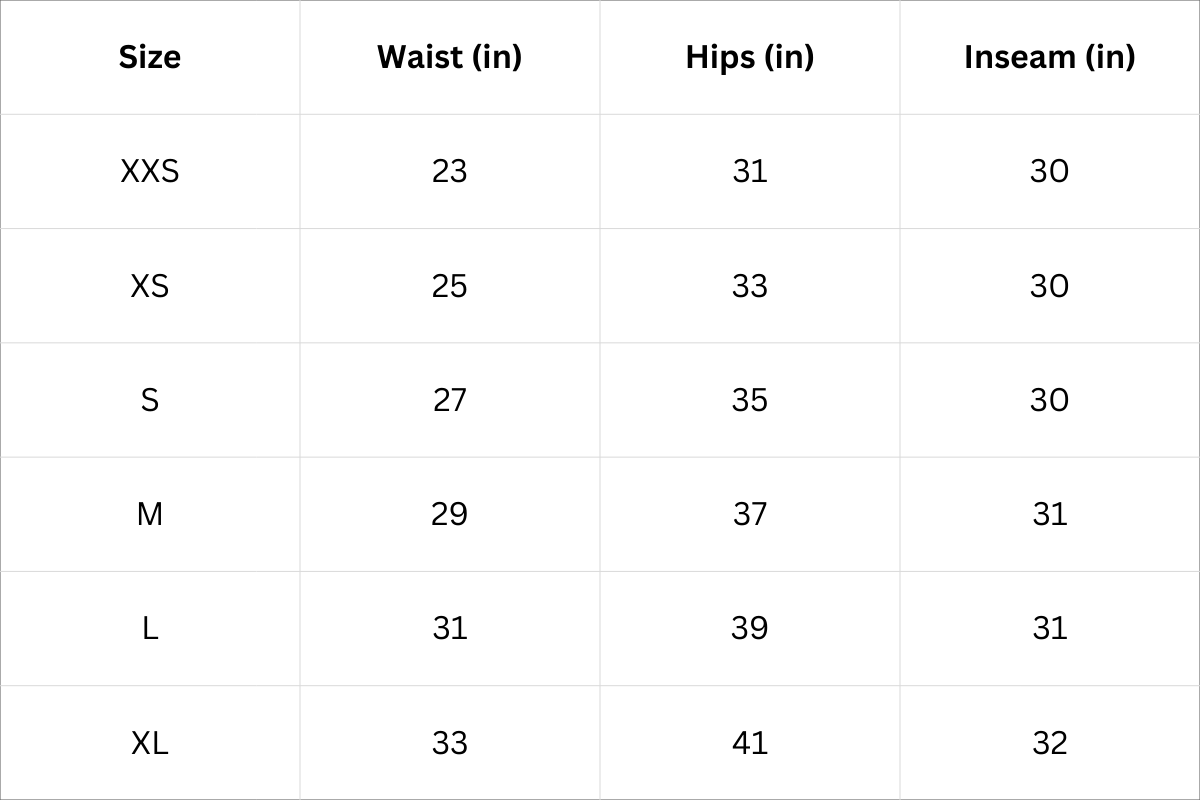
Task: Select the XL size row label
Action: [150, 744]
